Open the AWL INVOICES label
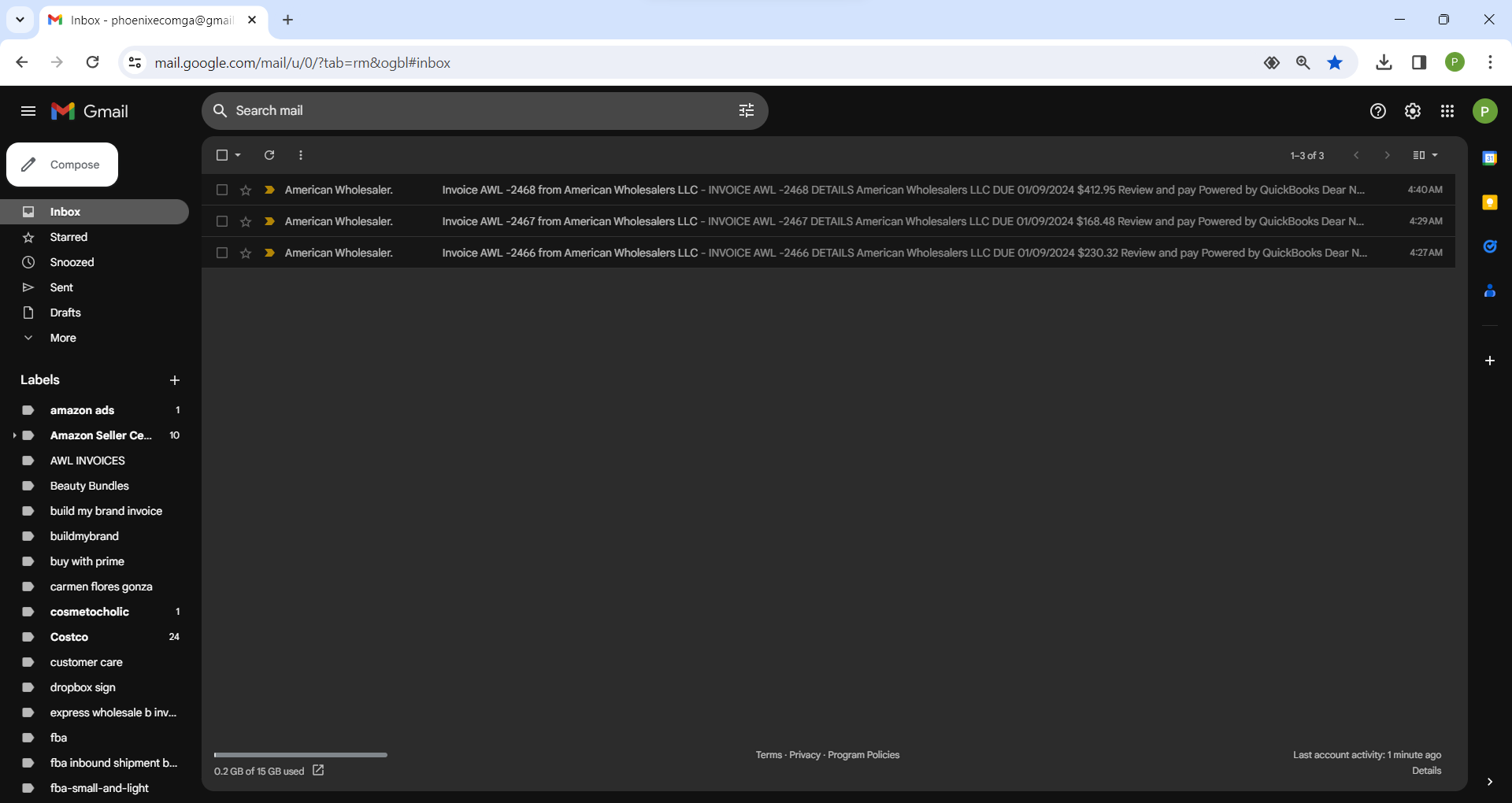 94,461
